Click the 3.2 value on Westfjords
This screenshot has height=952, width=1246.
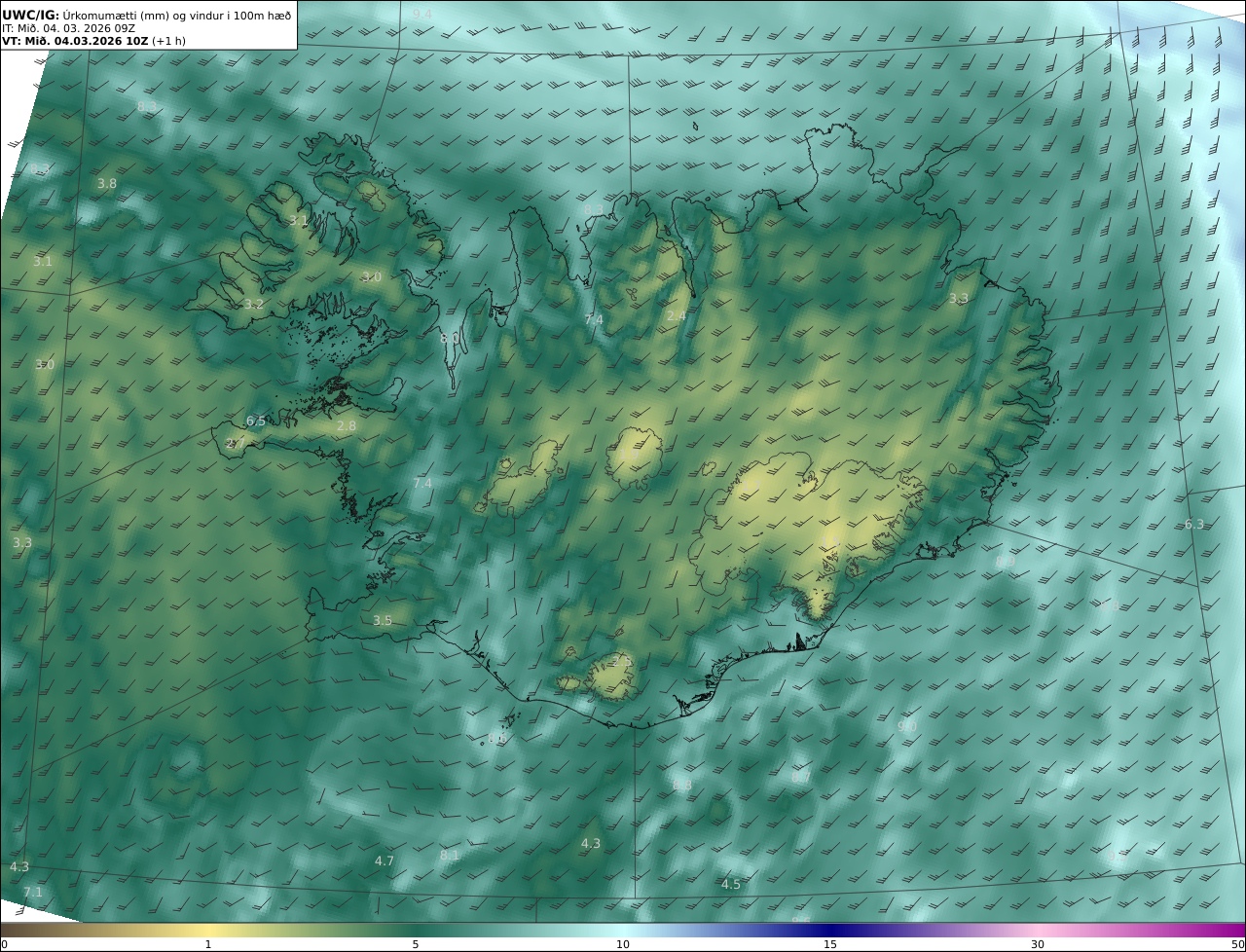point(254,304)
